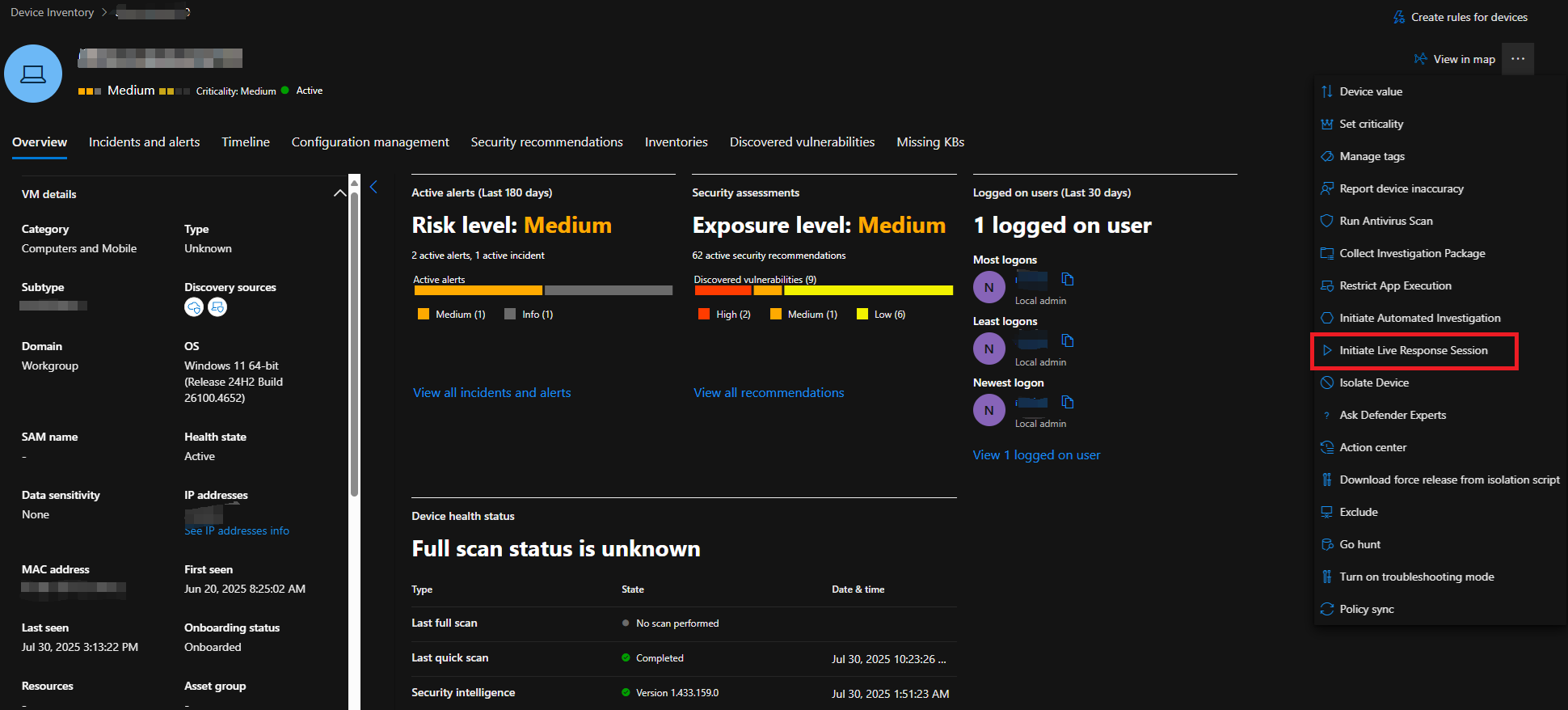The image size is (1568, 710).
Task: Click the Isolate Device blocked icon
Action: click(1326, 382)
